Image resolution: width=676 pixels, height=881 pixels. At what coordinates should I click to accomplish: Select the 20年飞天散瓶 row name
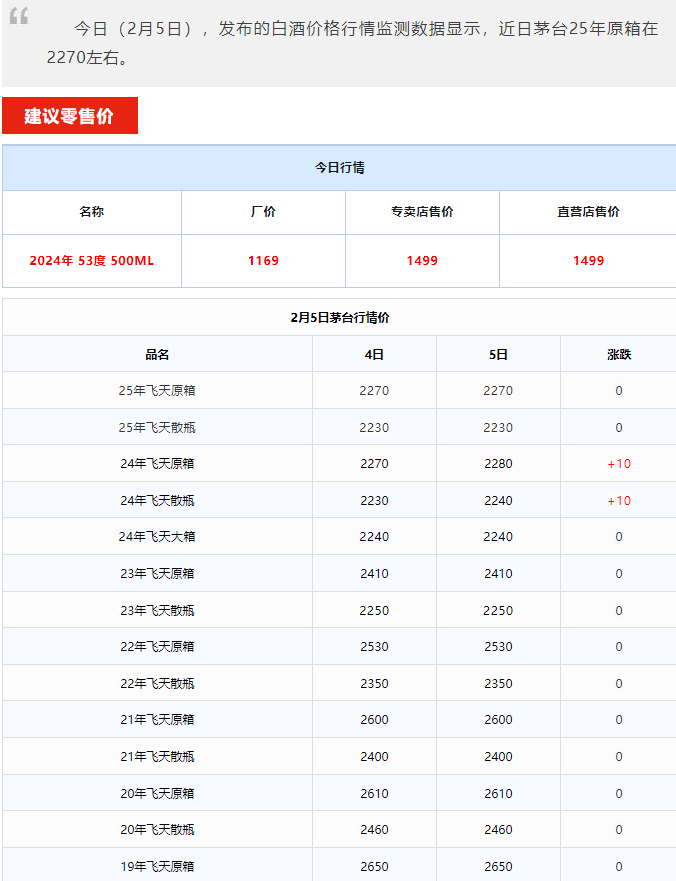(157, 830)
